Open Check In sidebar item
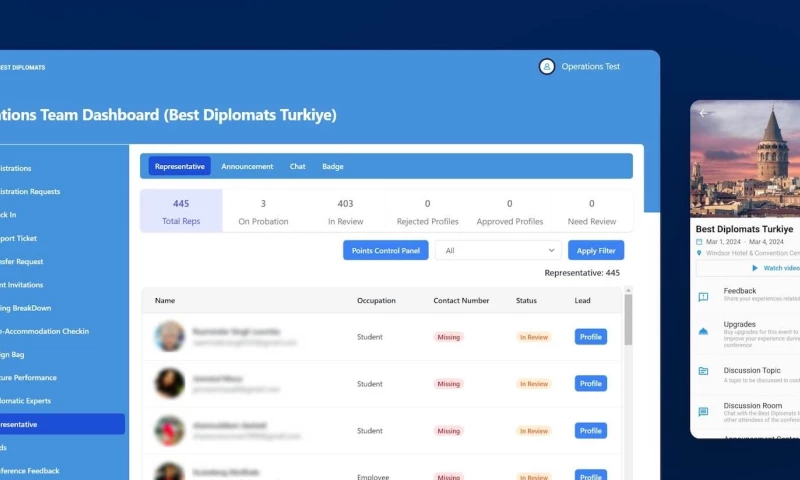The image size is (800, 480). [x=8, y=215]
